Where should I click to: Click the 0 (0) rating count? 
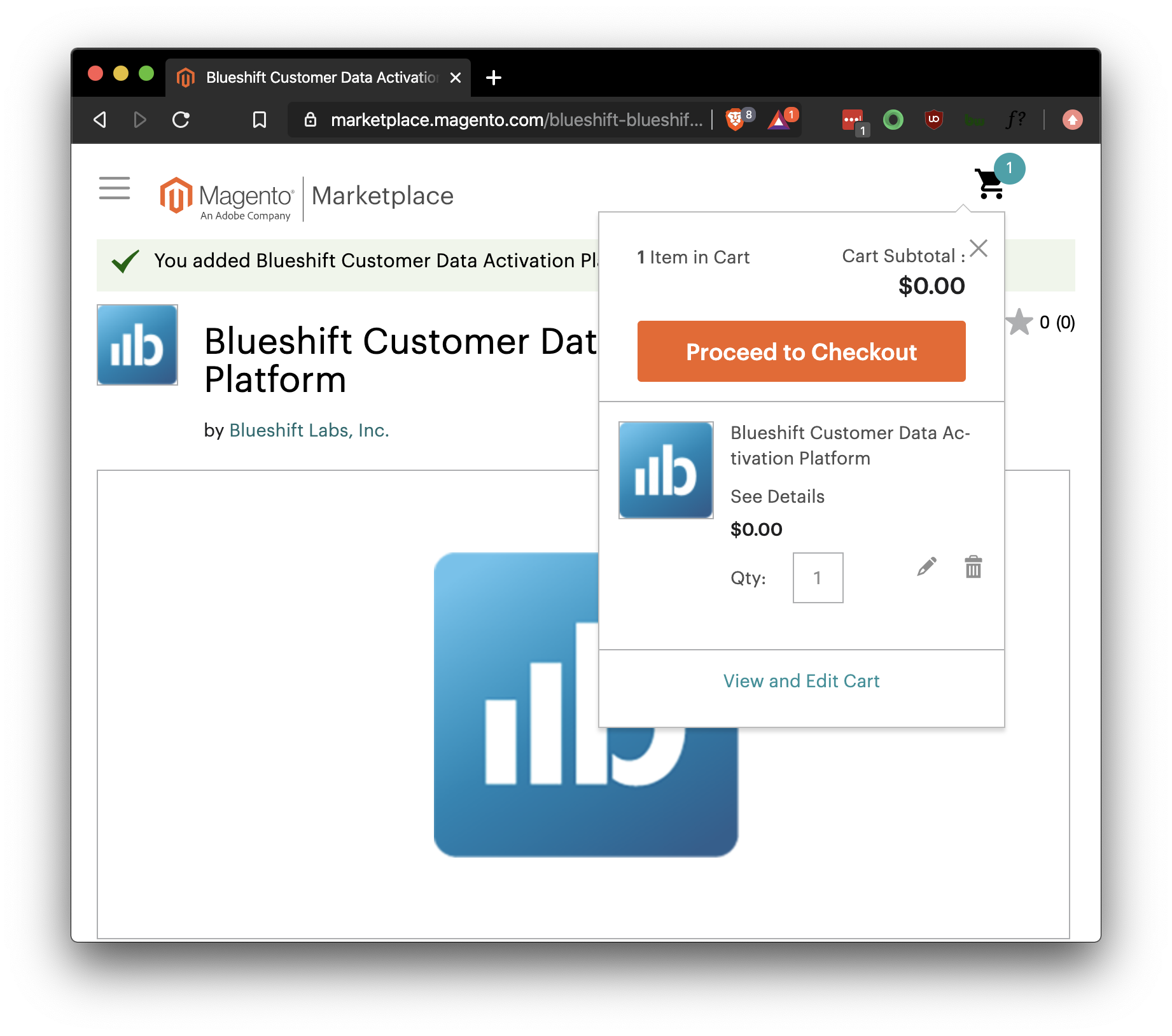click(x=1057, y=323)
